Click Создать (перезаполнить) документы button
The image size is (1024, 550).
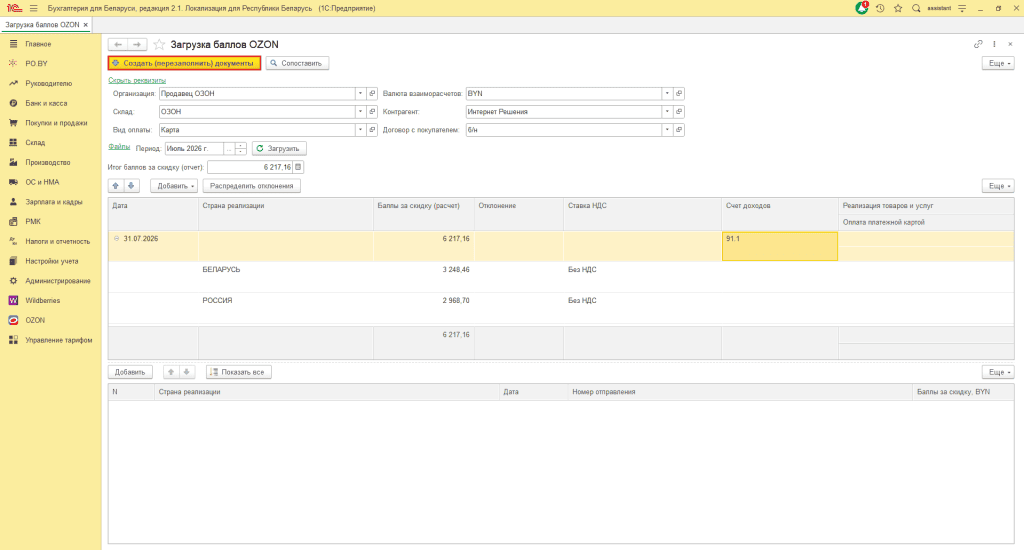pyautogui.click(x=184, y=63)
